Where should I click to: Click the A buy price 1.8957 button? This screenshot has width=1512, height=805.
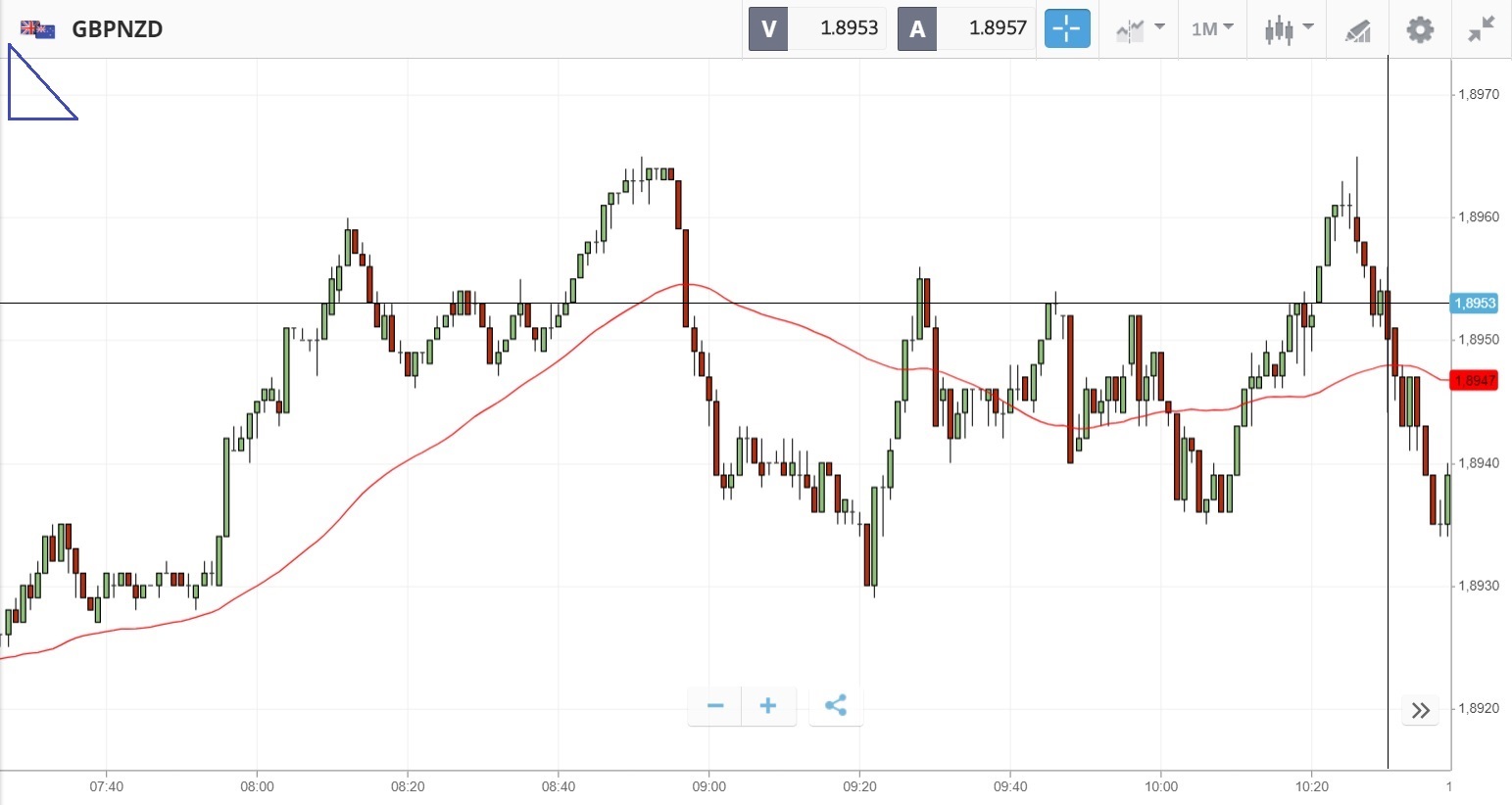point(966,28)
